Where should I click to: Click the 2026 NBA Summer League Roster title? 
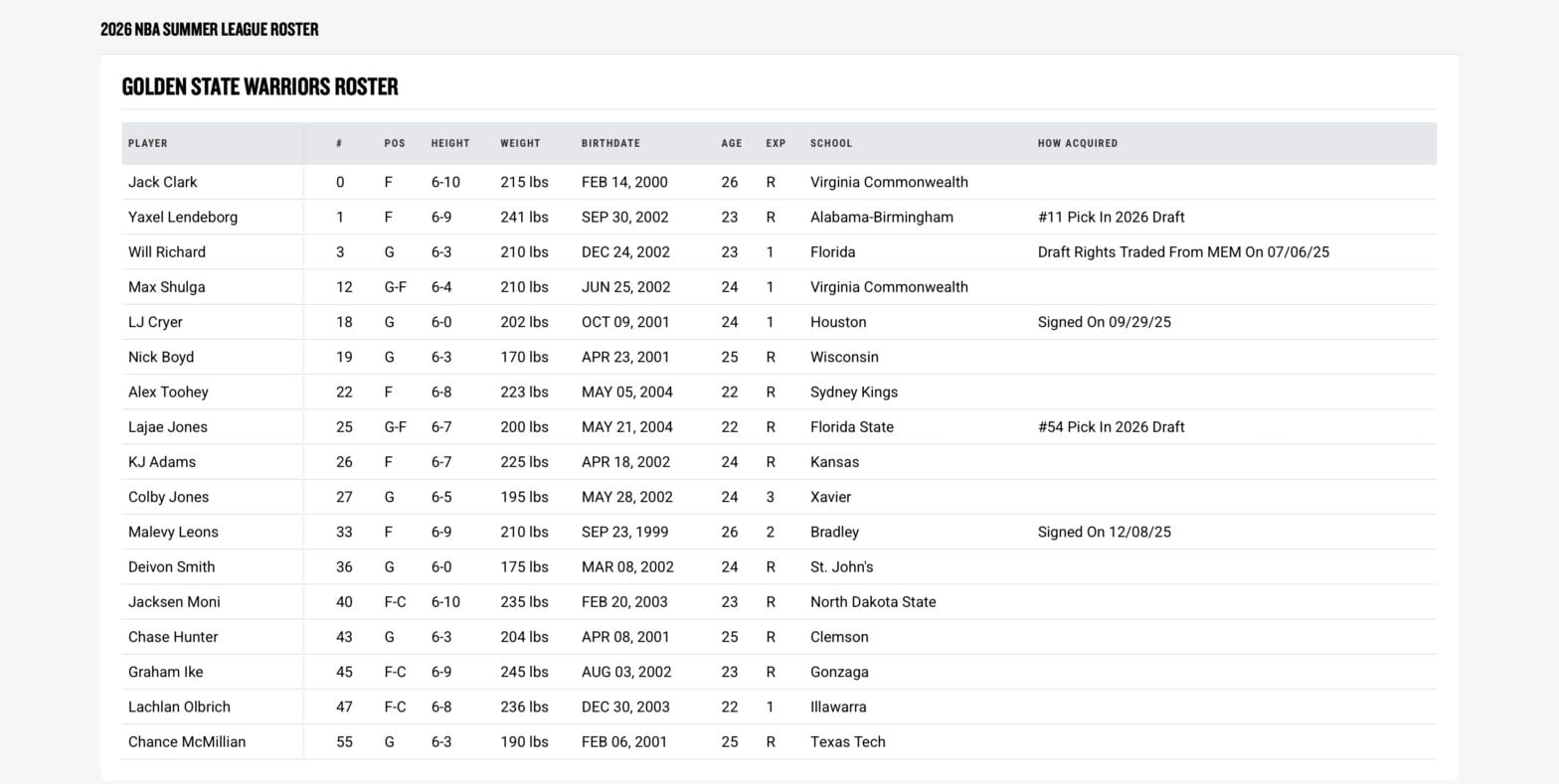pos(210,30)
